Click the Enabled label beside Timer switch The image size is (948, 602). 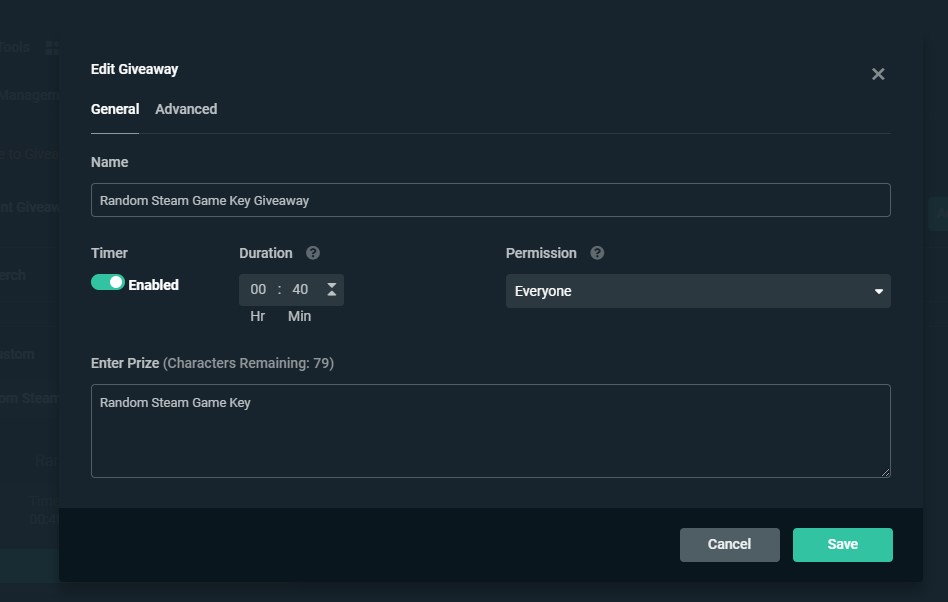click(x=153, y=285)
